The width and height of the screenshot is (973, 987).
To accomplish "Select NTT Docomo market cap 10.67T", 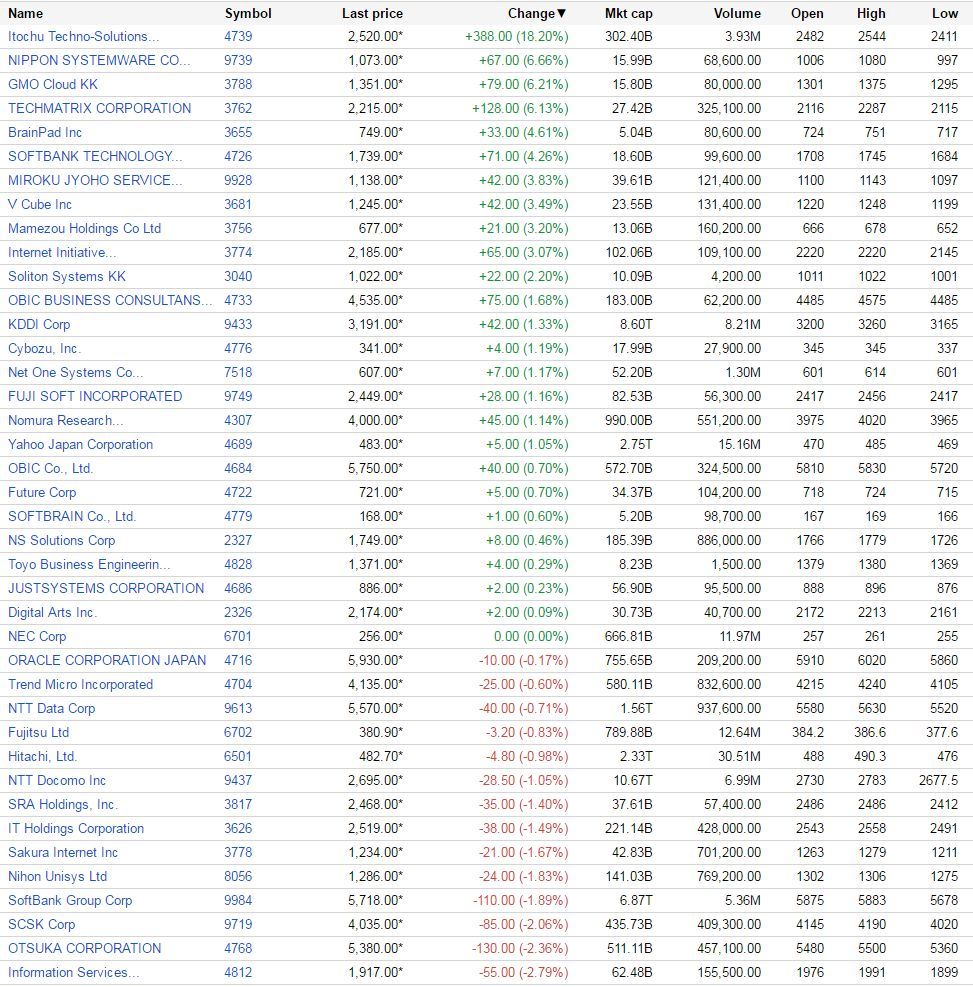I will pos(633,781).
